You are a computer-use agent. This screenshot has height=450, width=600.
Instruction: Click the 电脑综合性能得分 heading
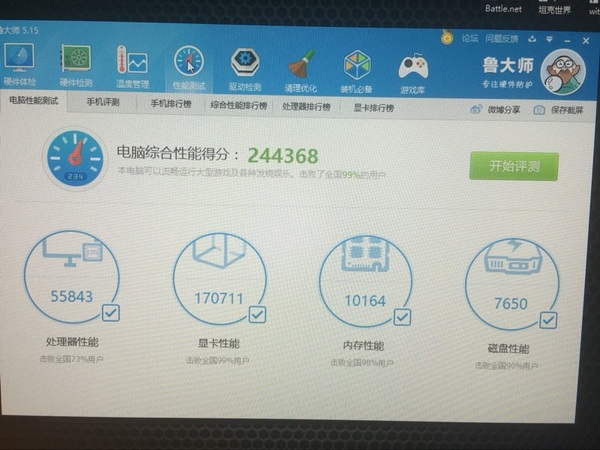(x=173, y=153)
